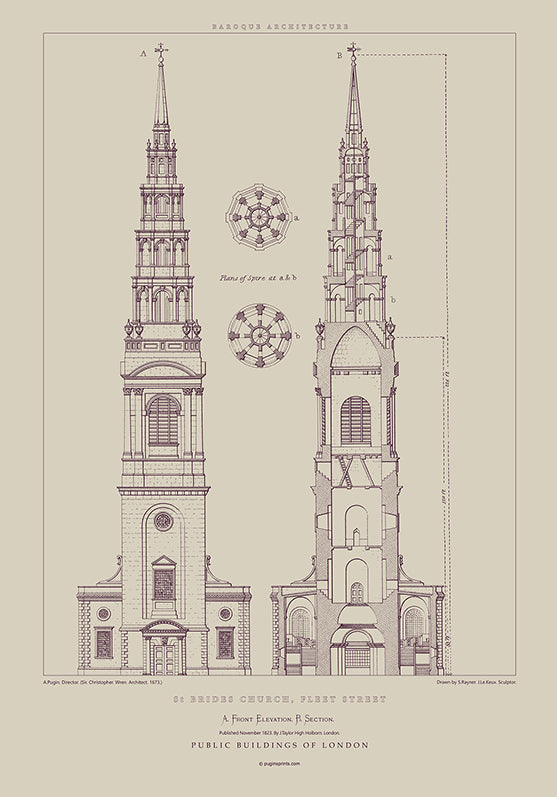Select the 'Plans of Spire at a & b' caption
The width and height of the screenshot is (557, 797).
(x=258, y=278)
